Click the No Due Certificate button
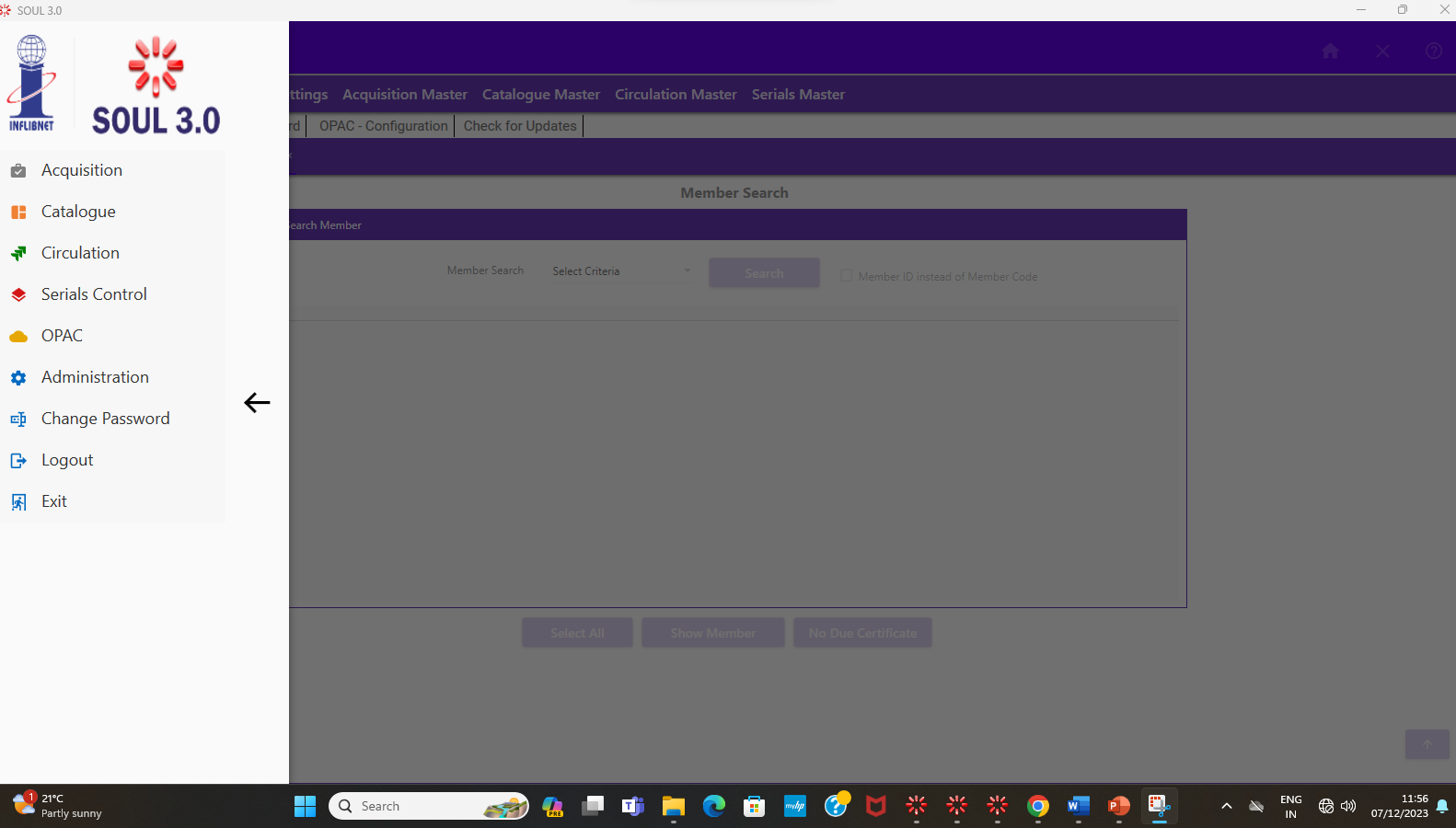1456x828 pixels. (862, 633)
